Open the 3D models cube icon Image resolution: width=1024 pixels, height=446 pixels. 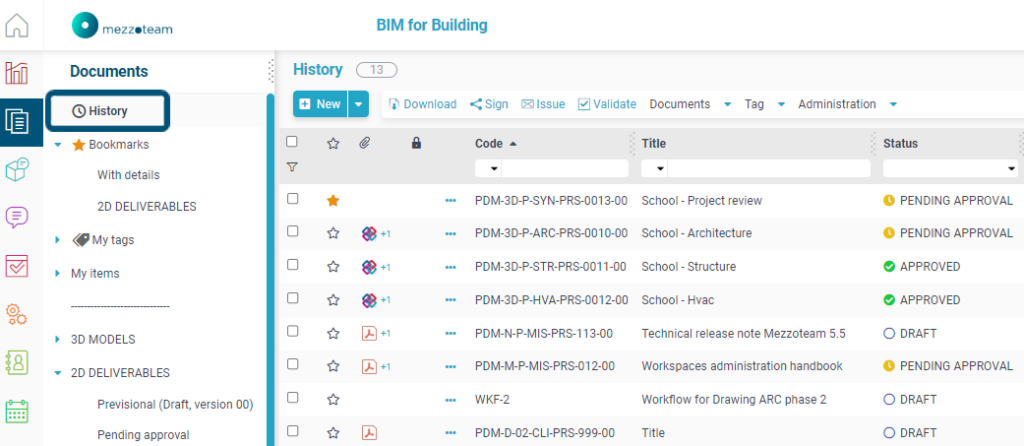(x=17, y=169)
